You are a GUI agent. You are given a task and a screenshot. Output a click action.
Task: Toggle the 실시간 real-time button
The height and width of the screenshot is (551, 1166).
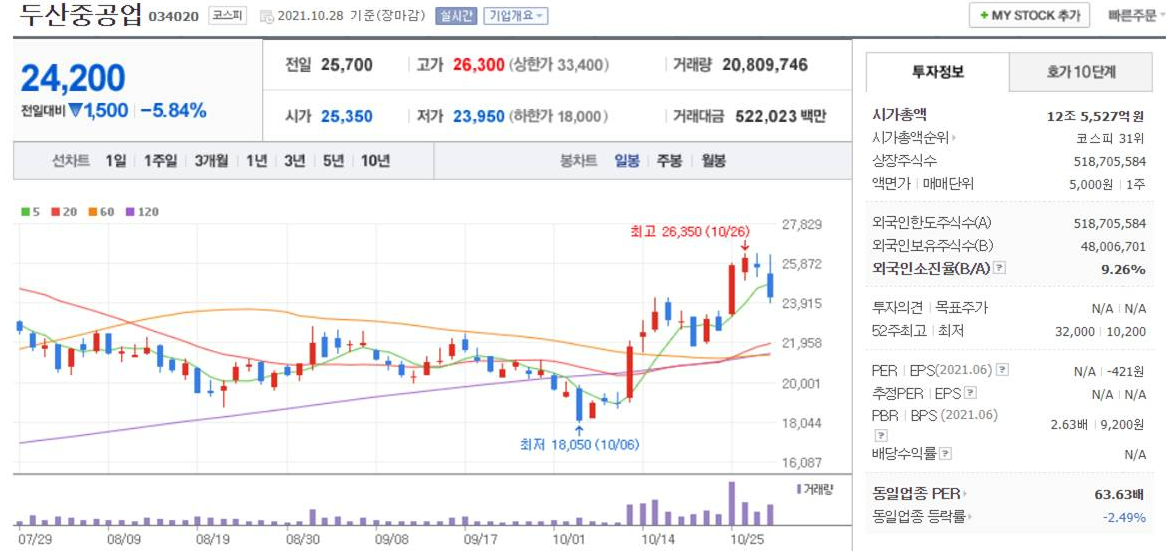click(456, 16)
